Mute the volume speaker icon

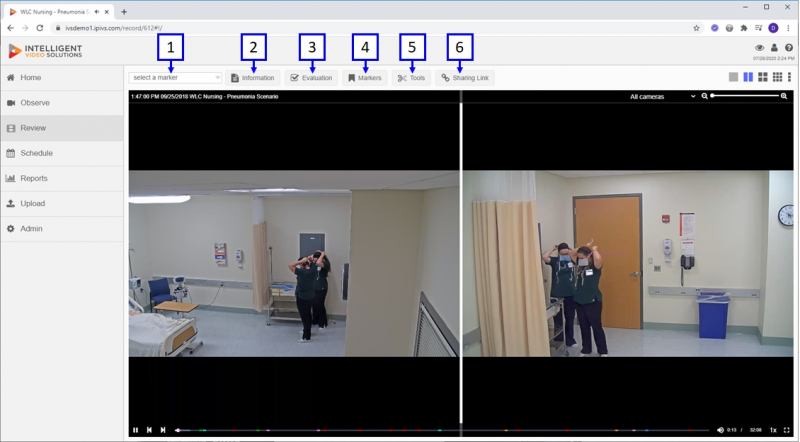click(720, 430)
